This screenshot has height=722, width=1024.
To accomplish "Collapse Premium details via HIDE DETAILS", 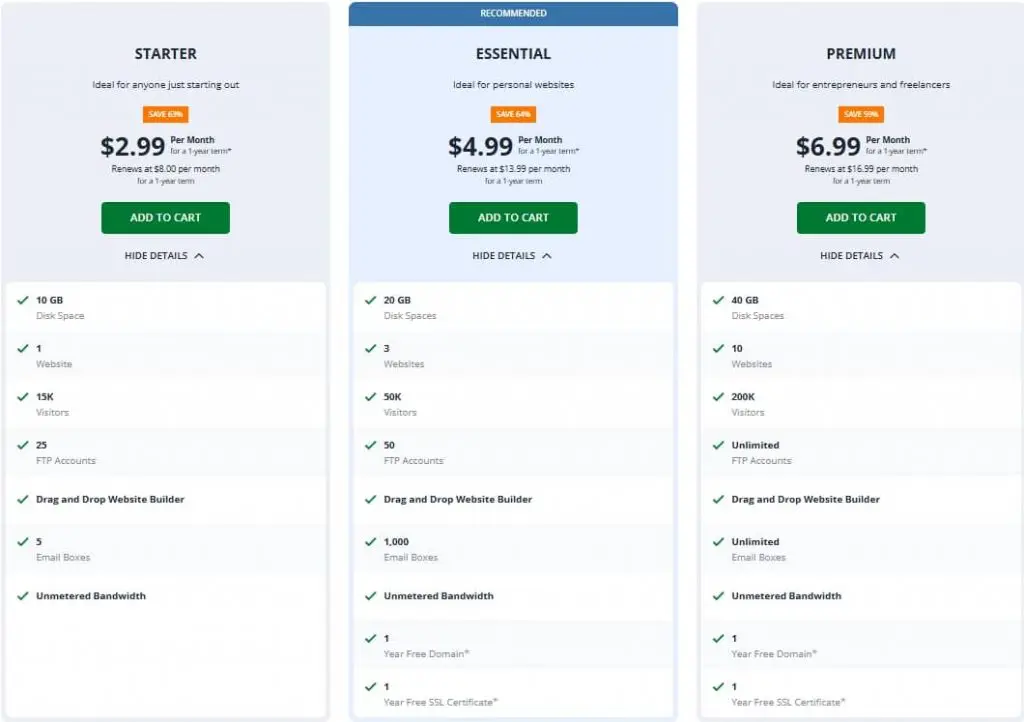I will click(860, 255).
